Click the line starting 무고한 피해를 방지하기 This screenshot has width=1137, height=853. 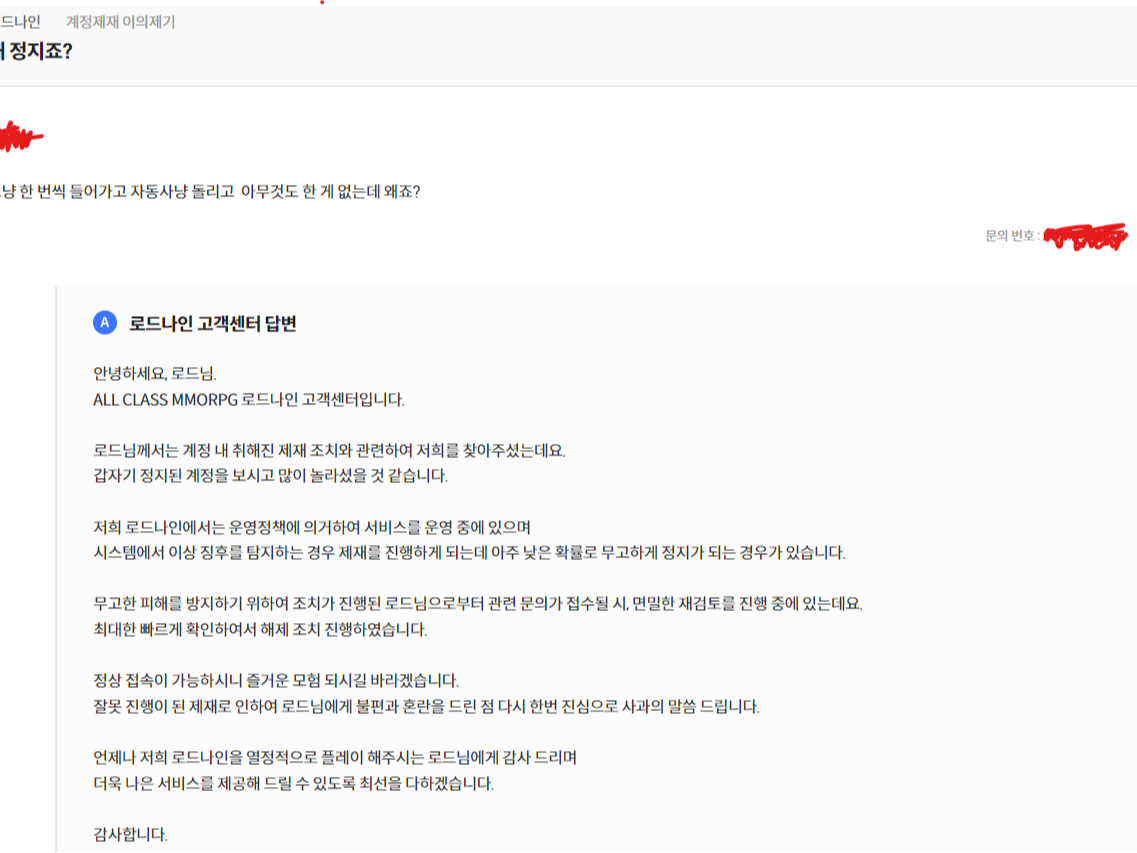(478, 603)
